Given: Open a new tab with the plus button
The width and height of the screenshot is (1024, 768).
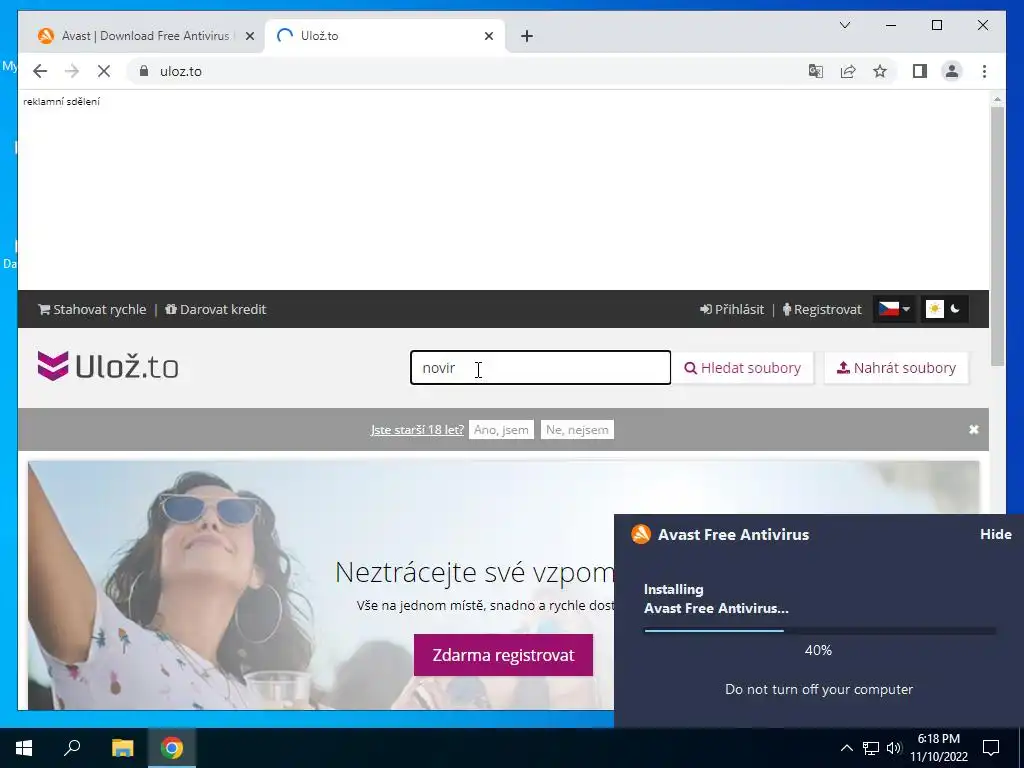Looking at the screenshot, I should click(x=527, y=36).
